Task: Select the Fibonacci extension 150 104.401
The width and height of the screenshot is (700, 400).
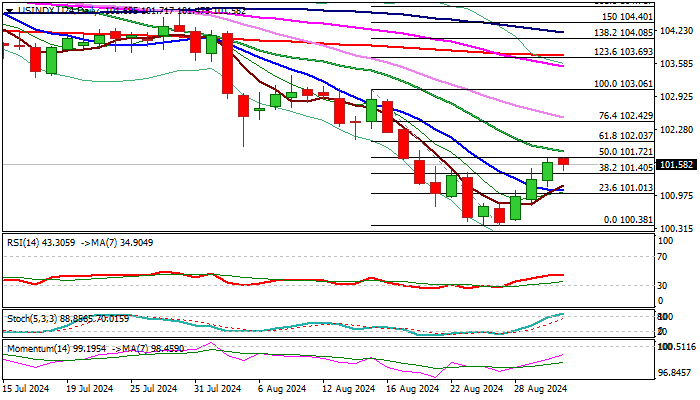Action: click(x=627, y=17)
